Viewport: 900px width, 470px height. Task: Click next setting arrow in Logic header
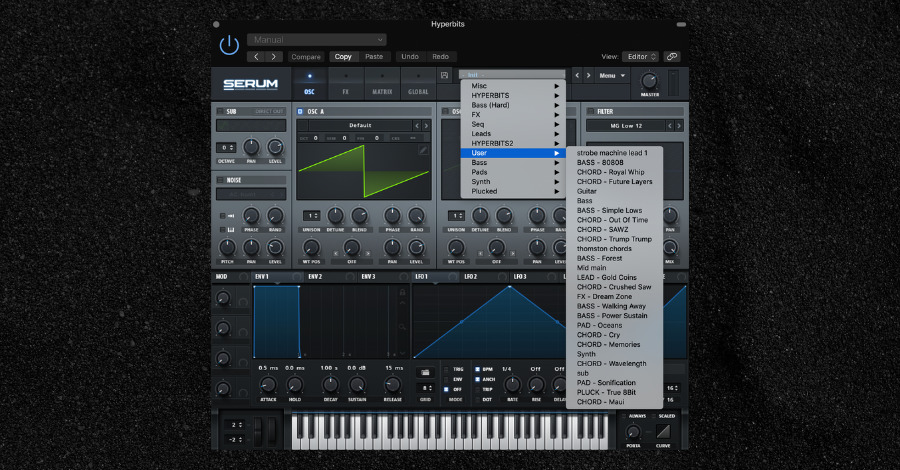(x=274, y=56)
